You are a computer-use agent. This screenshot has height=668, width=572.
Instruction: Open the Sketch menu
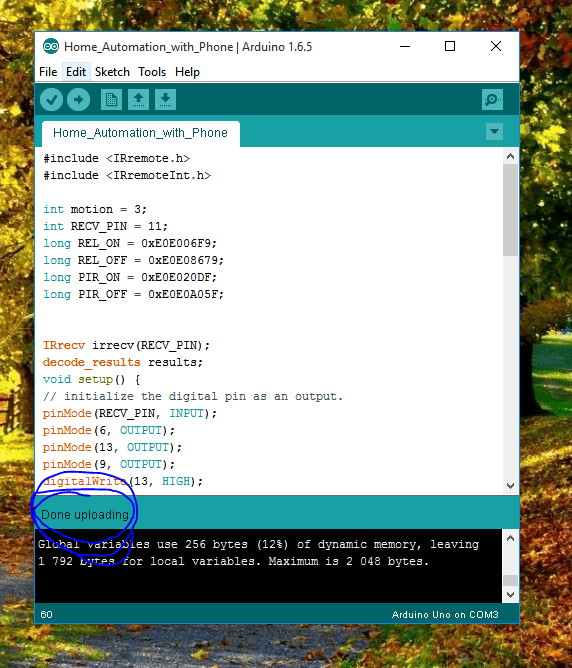[x=112, y=72]
